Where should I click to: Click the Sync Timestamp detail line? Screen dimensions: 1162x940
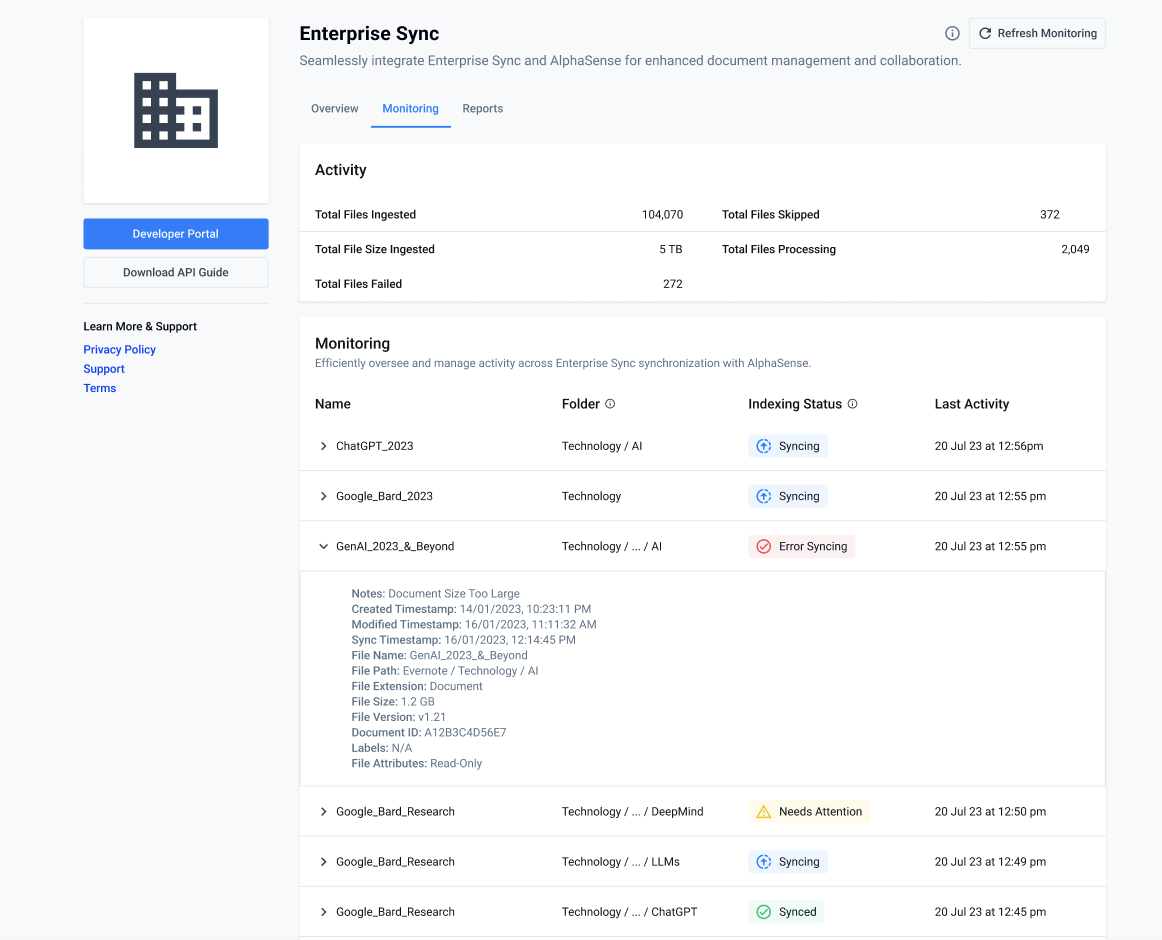pos(463,640)
